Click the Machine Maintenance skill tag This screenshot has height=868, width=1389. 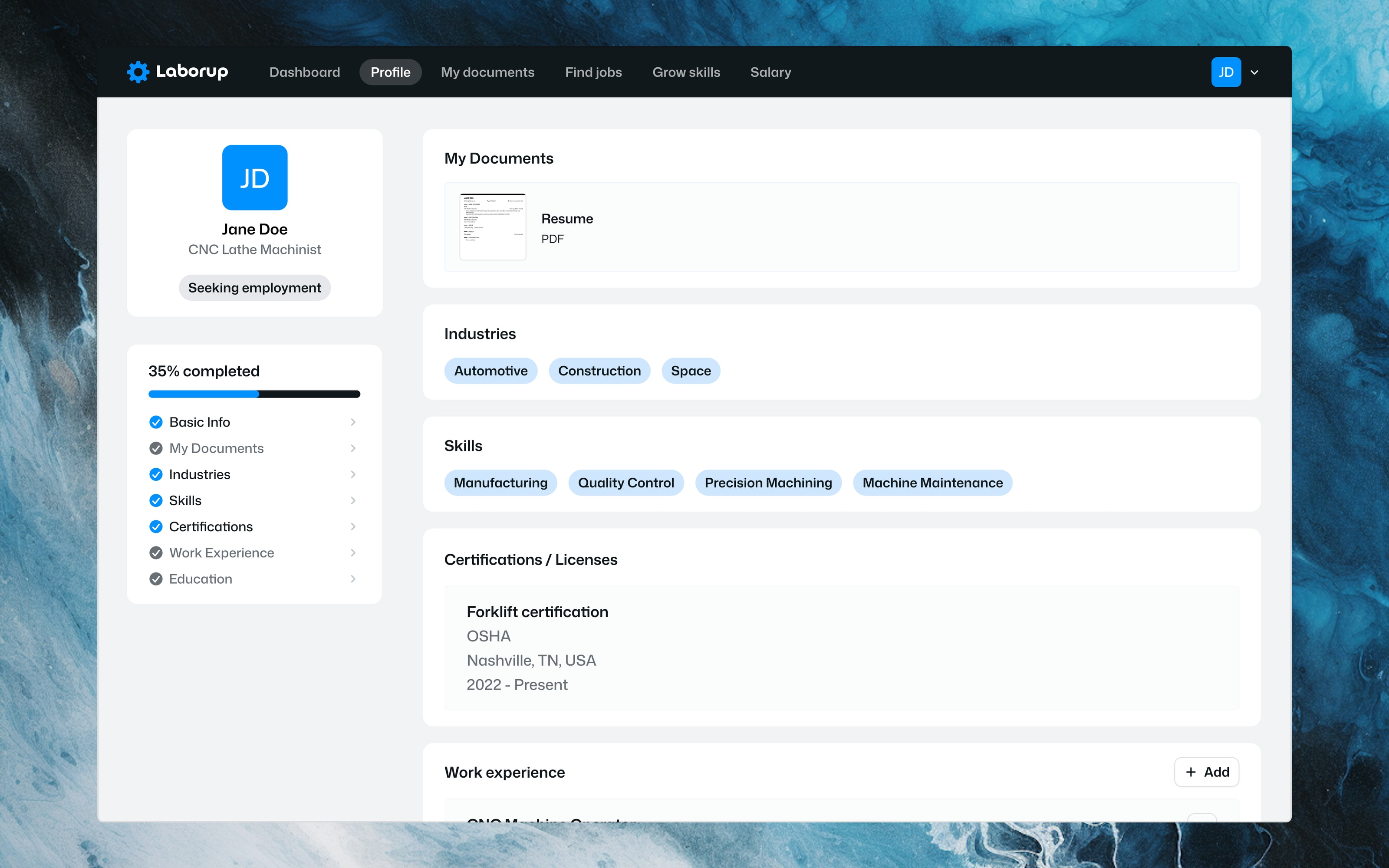pos(932,483)
